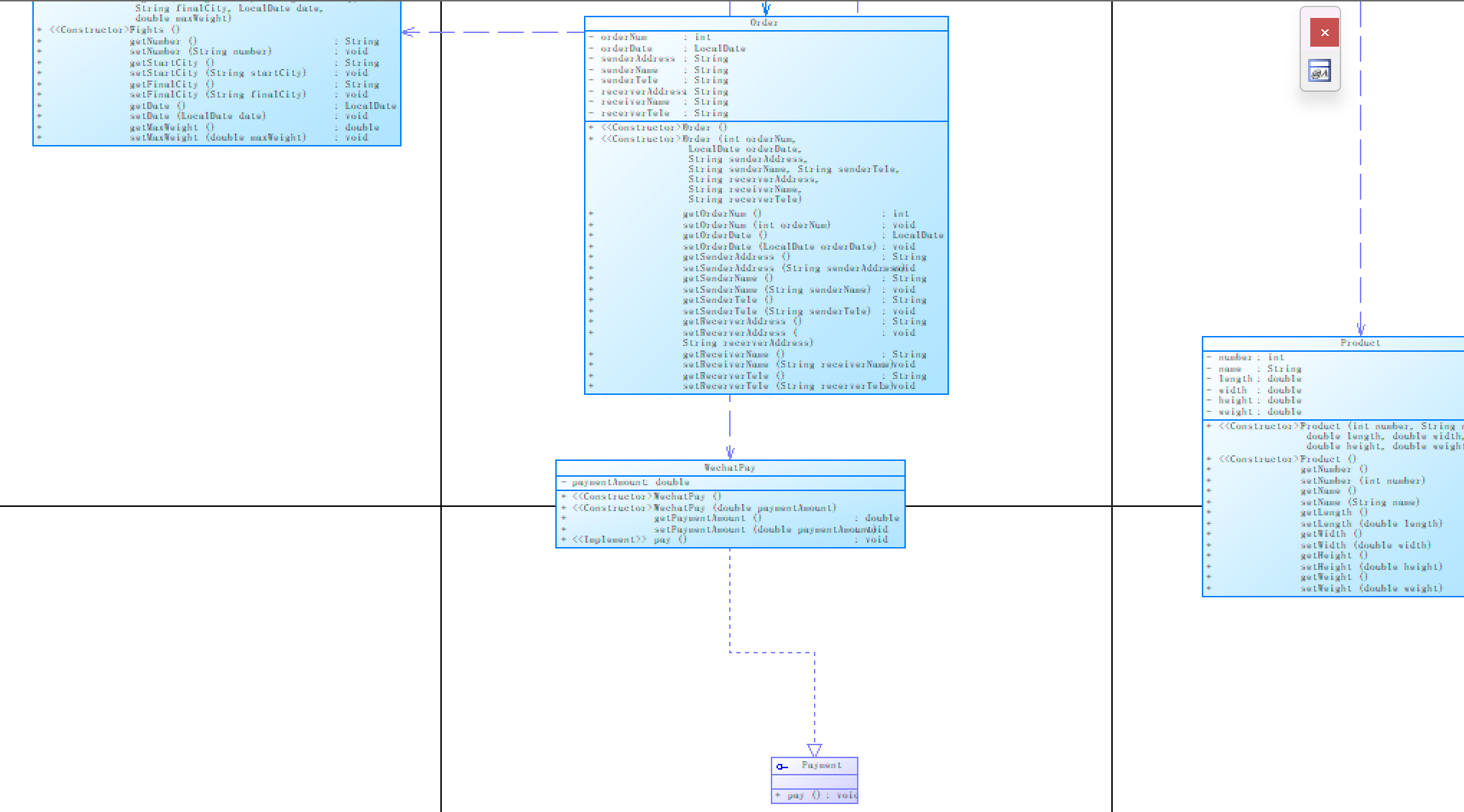Click the blue arrowhead above Order class
This screenshot has width=1464, height=812.
766,9
